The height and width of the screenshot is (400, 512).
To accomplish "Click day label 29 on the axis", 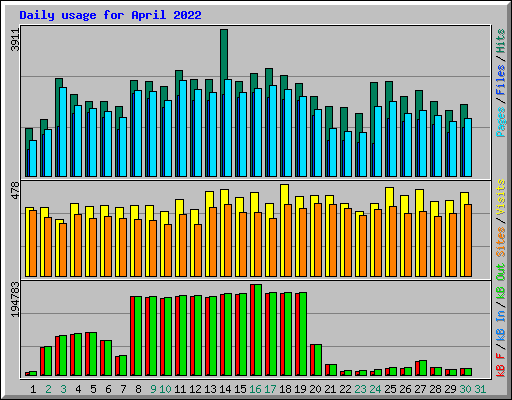I will (x=450, y=389).
